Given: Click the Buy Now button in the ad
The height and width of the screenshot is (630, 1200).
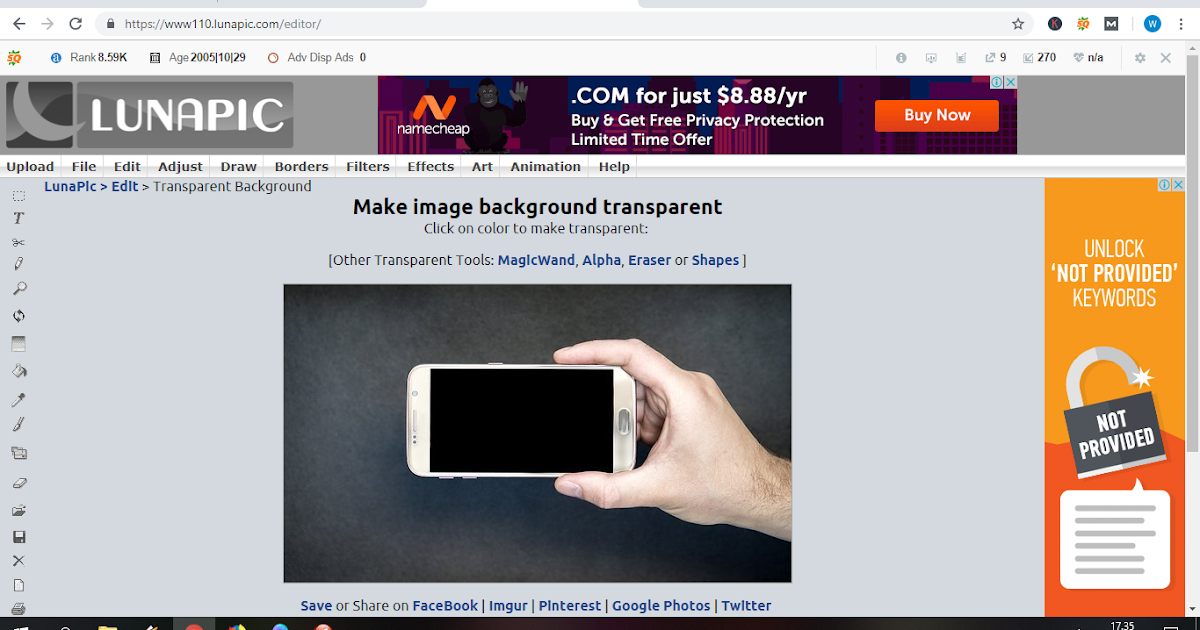Looking at the screenshot, I should point(936,115).
